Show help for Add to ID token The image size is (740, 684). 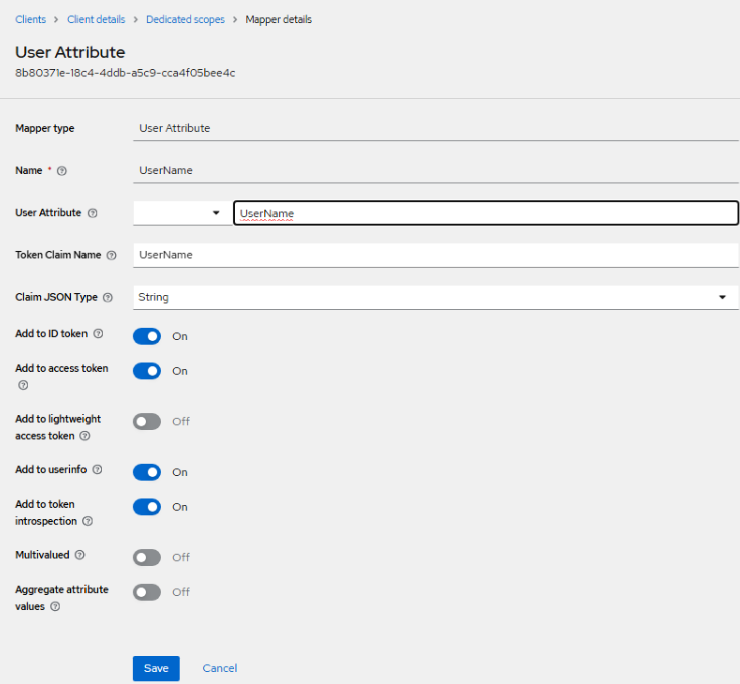98,334
